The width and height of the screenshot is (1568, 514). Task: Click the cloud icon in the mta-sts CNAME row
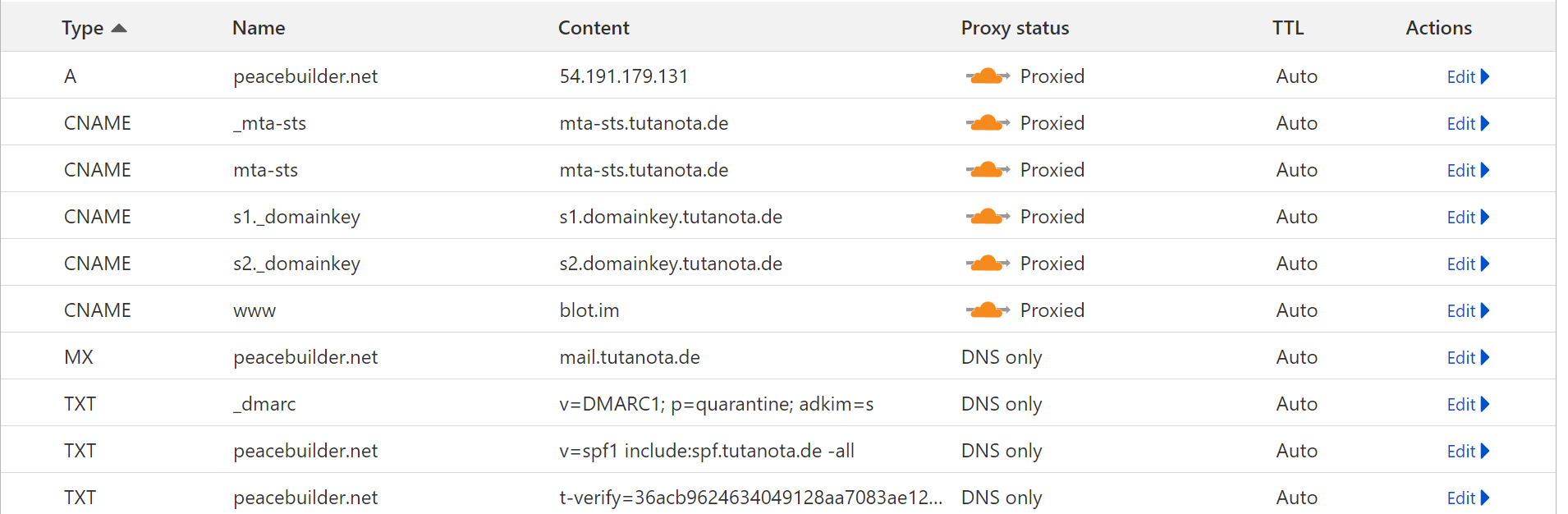coord(988,170)
